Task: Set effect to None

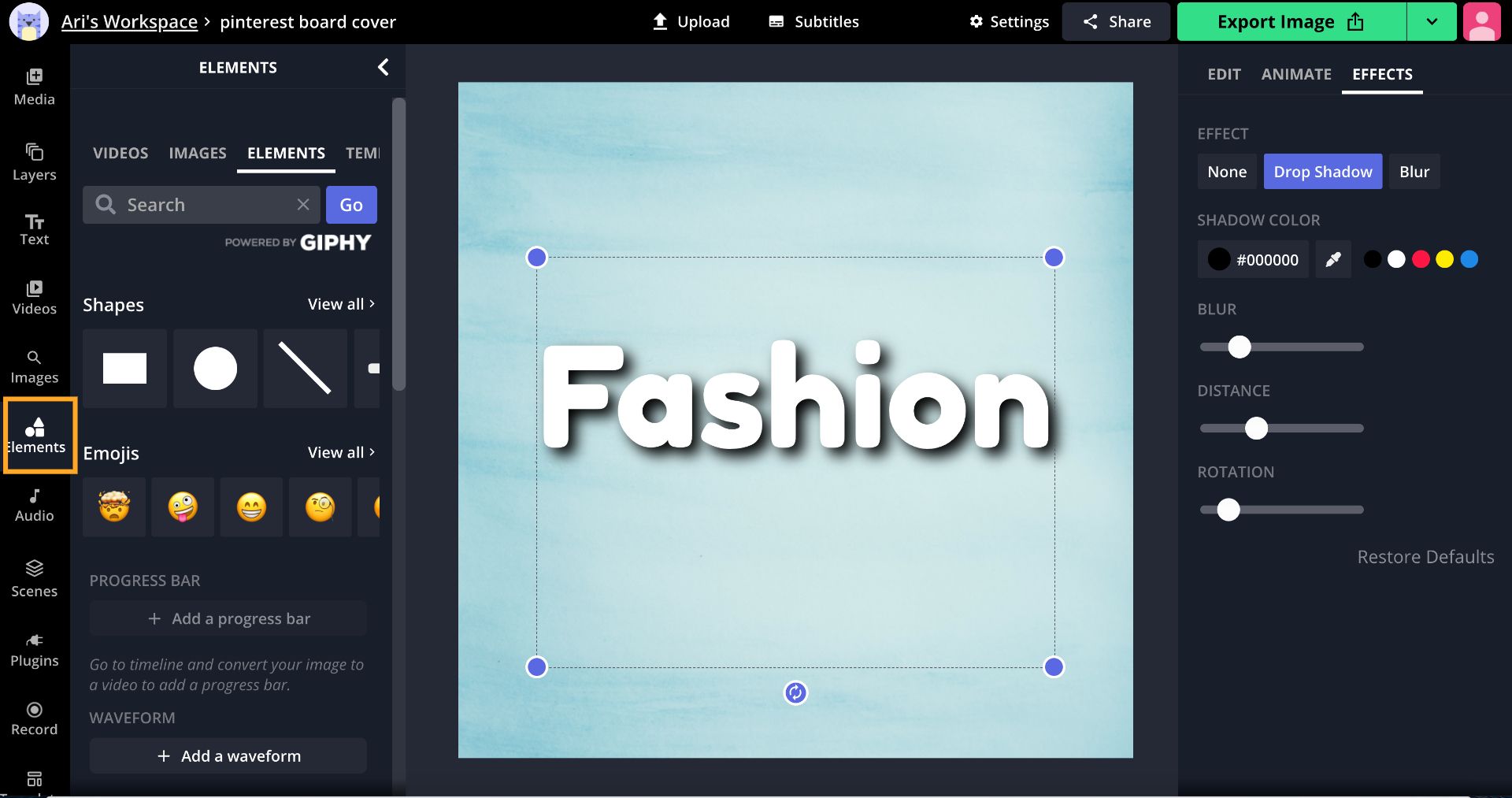Action: [x=1226, y=172]
